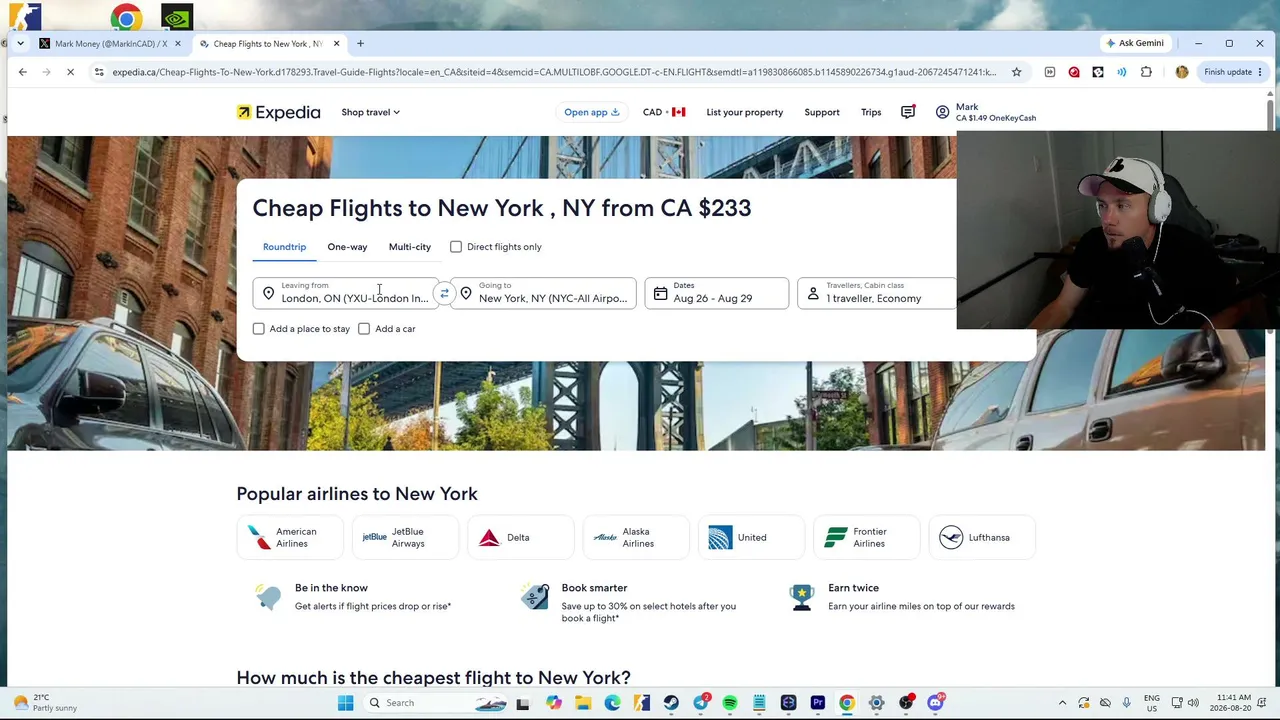Select the Lufthansa airline card
Image resolution: width=1280 pixels, height=720 pixels.
tap(981, 538)
